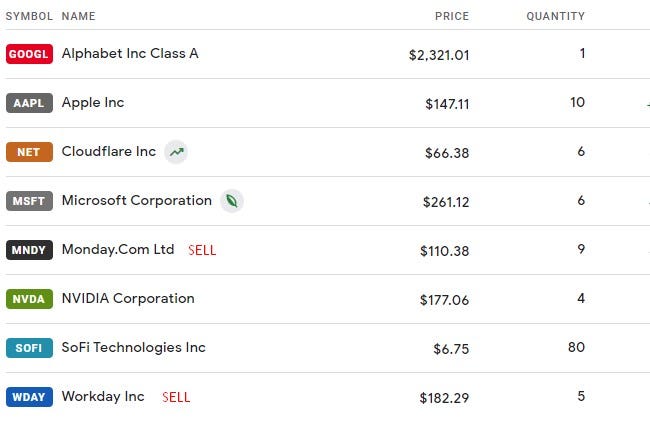Click the SELL label next to Workday Inc
This screenshot has width=650, height=421.
pos(176,397)
